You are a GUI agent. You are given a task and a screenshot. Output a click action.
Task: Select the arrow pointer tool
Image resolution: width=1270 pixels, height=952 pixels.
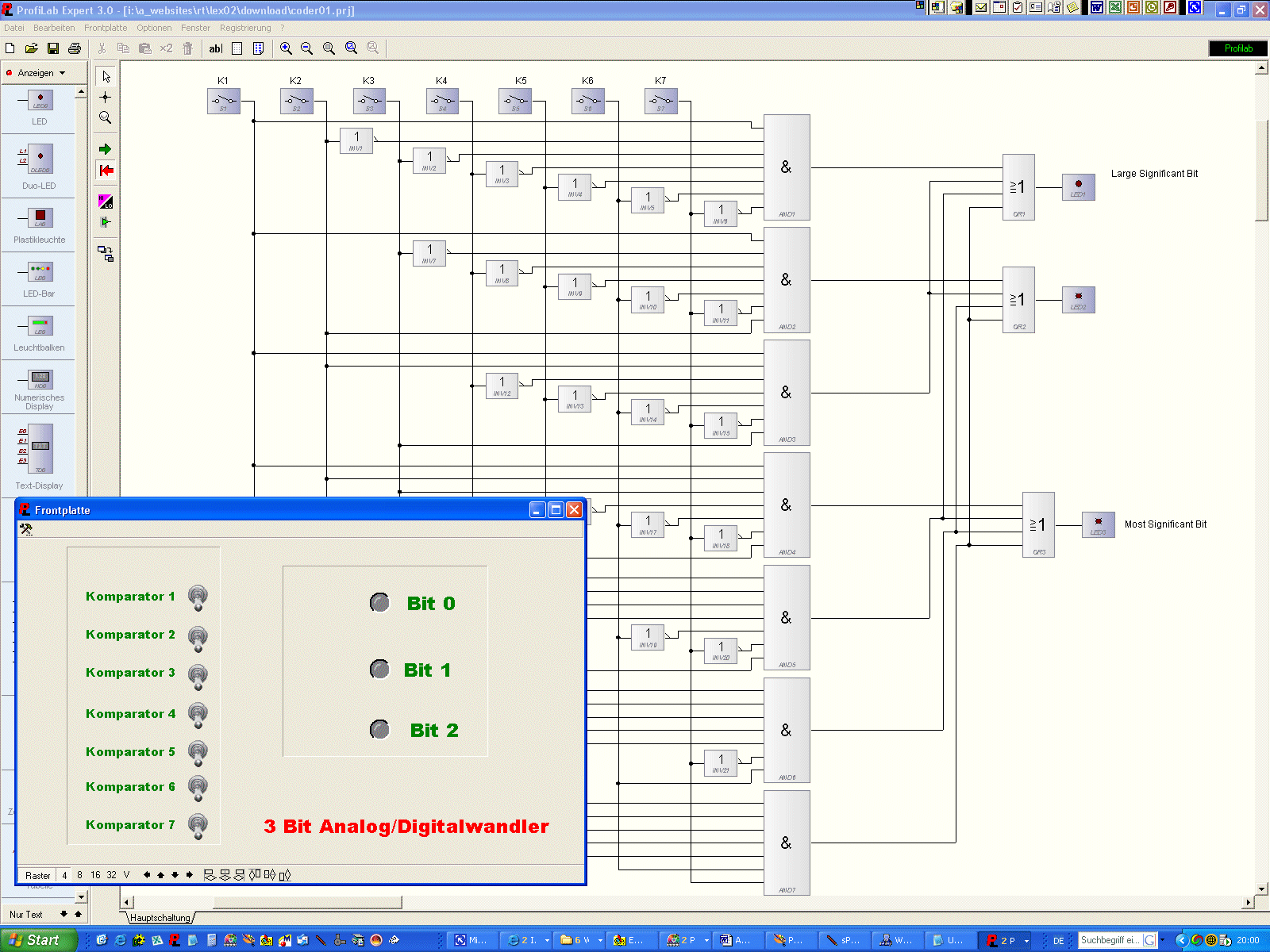click(x=106, y=76)
